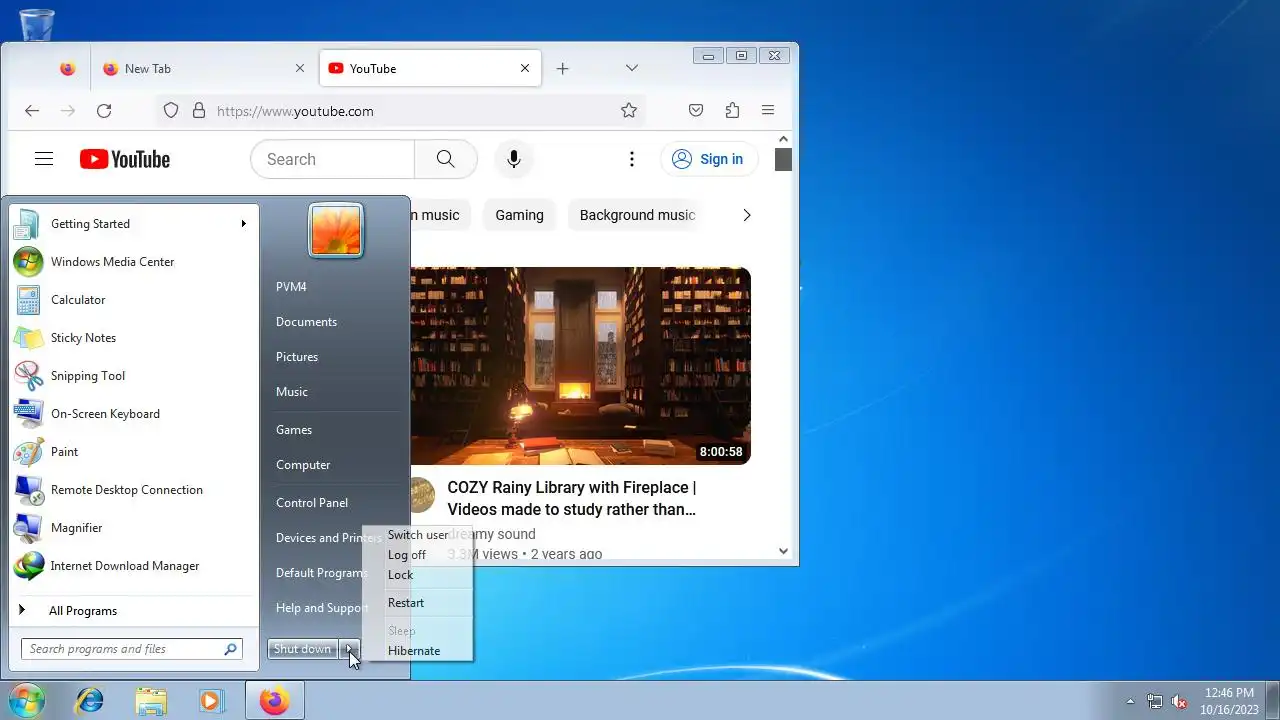Click the YouTube search magnifier button
Screen dimensions: 1280x720
pyautogui.click(x=446, y=159)
